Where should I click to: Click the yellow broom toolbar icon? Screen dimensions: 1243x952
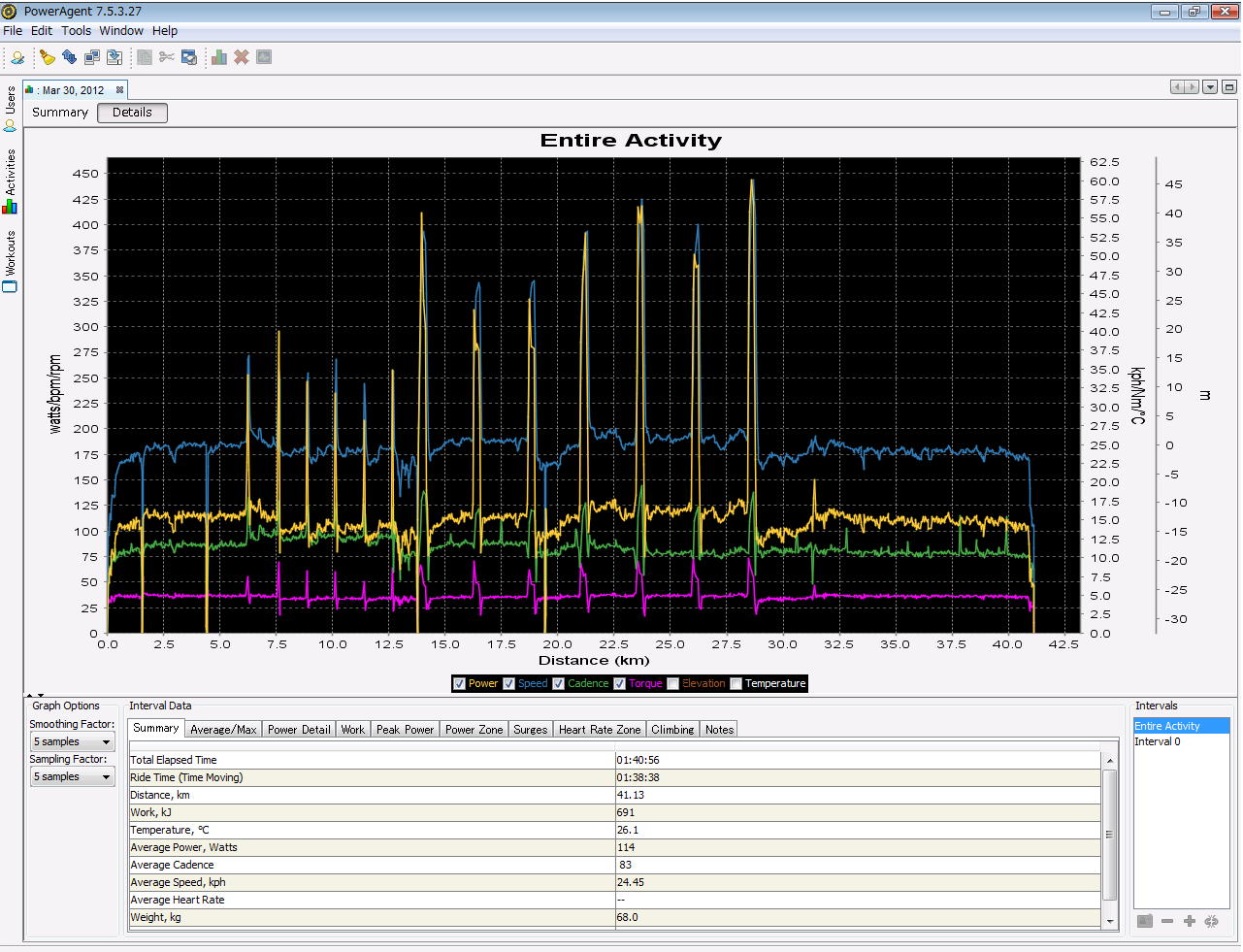[x=47, y=58]
